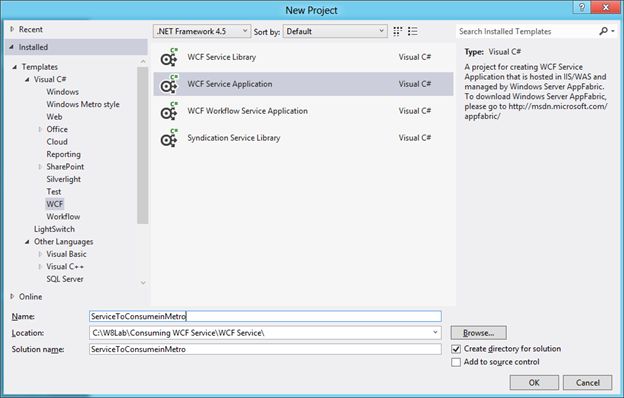Select Workflow template category
Viewport: 624px width, 398px height.
pos(63,217)
